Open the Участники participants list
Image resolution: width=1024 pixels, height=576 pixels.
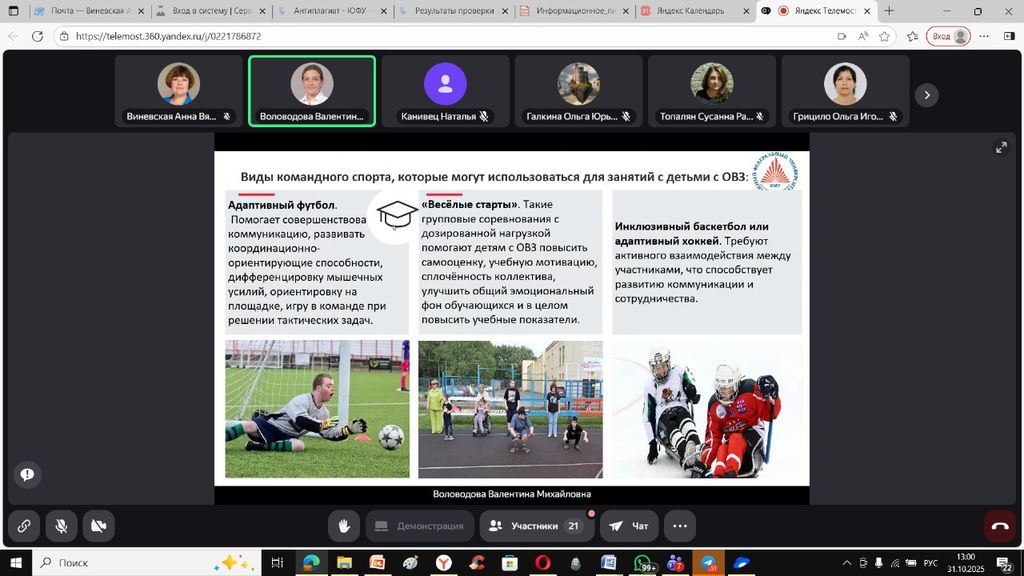pyautogui.click(x=536, y=526)
